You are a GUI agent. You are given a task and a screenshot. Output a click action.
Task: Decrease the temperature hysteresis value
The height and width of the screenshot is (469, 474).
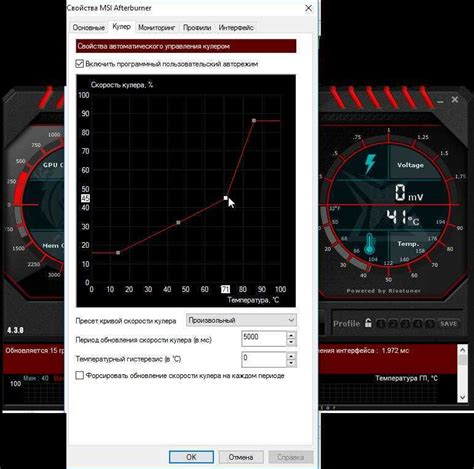pyautogui.click(x=291, y=363)
